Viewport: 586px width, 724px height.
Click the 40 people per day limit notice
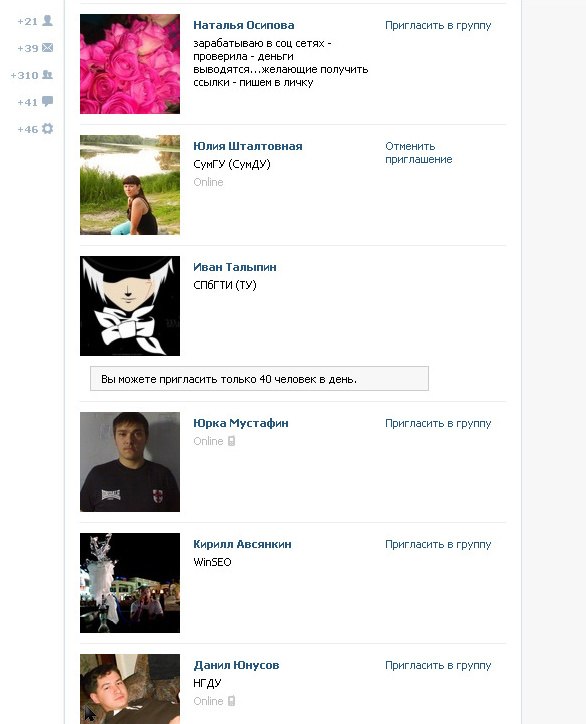click(259, 379)
